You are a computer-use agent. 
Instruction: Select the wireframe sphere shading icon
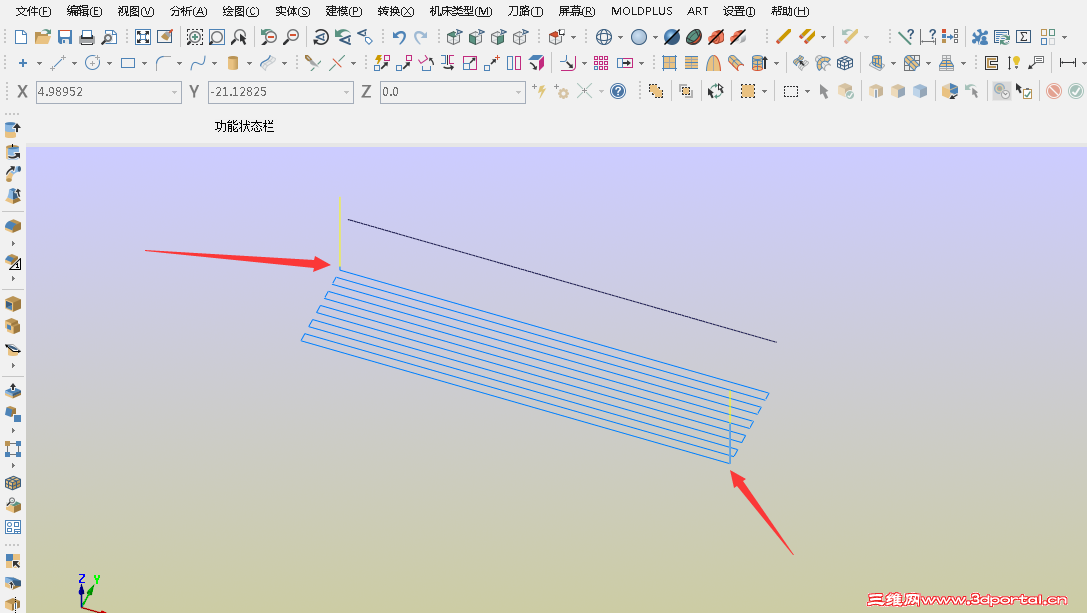(x=604, y=37)
